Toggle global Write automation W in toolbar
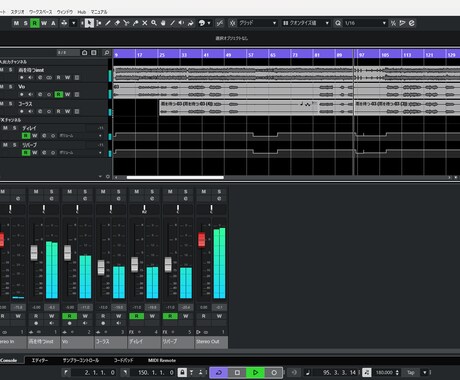Image resolution: width=460 pixels, height=380 pixels. pos(44,23)
